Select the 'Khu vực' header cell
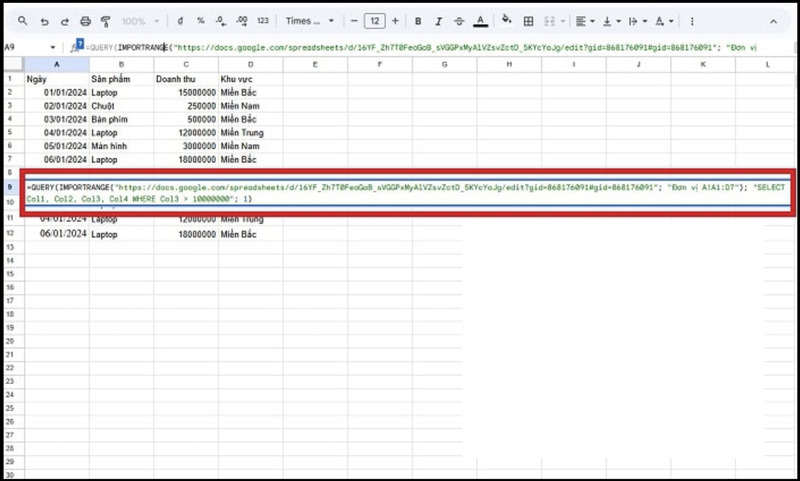This screenshot has width=800, height=481. pos(251,79)
